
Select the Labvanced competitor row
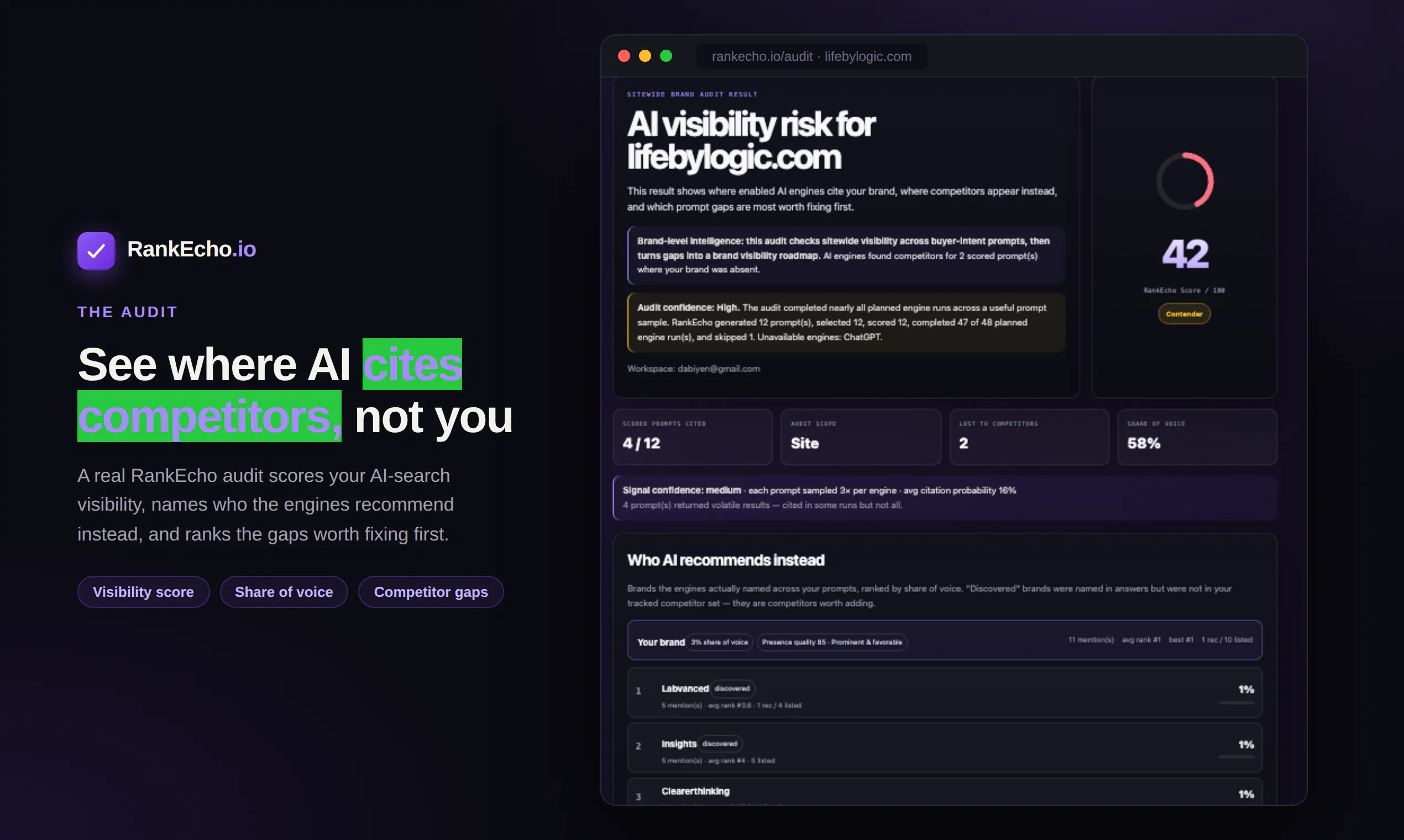944,692
